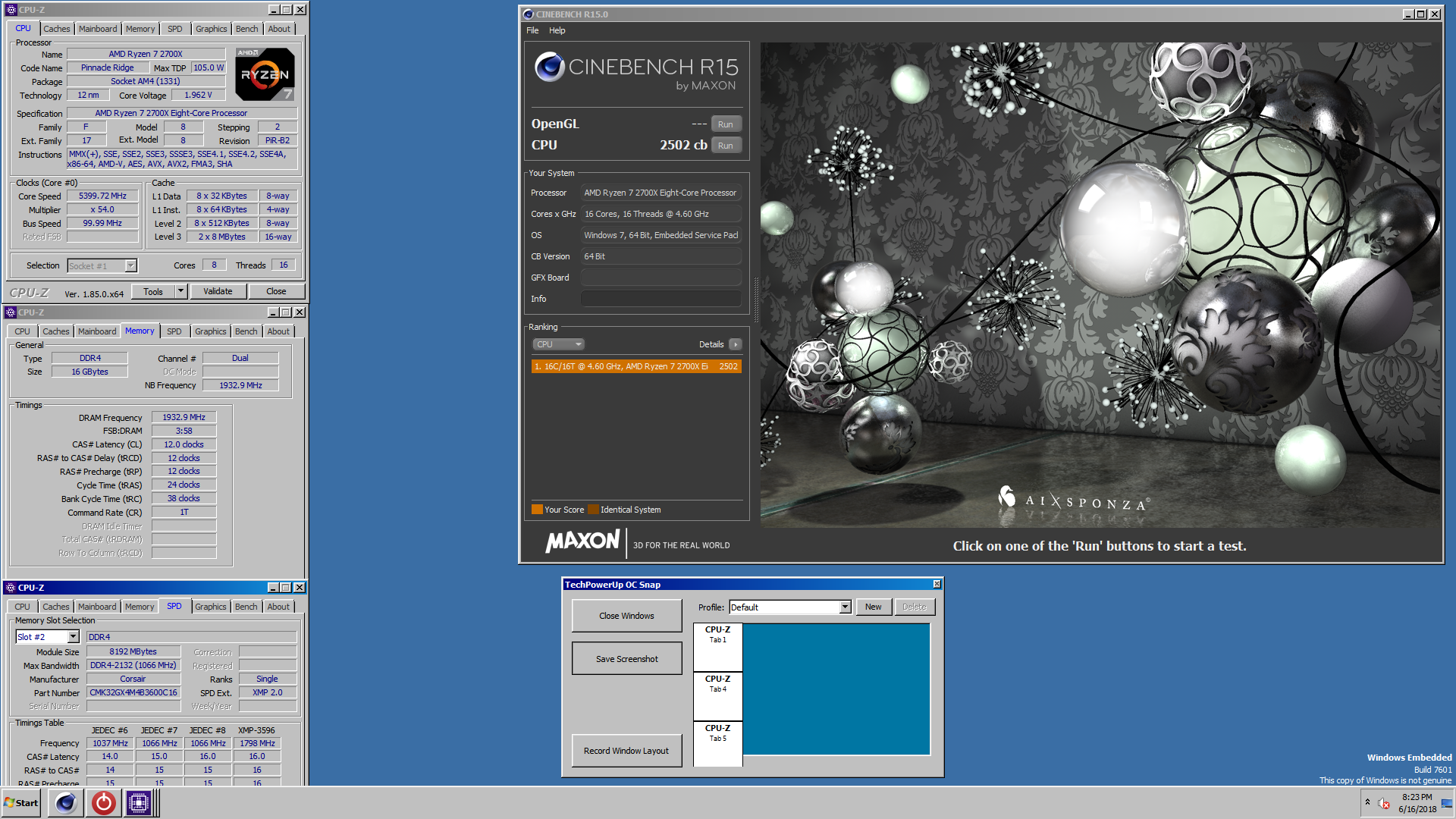Open Cinebench from the taskbar icon
Viewport: 1456px width, 819px height.
point(66,803)
